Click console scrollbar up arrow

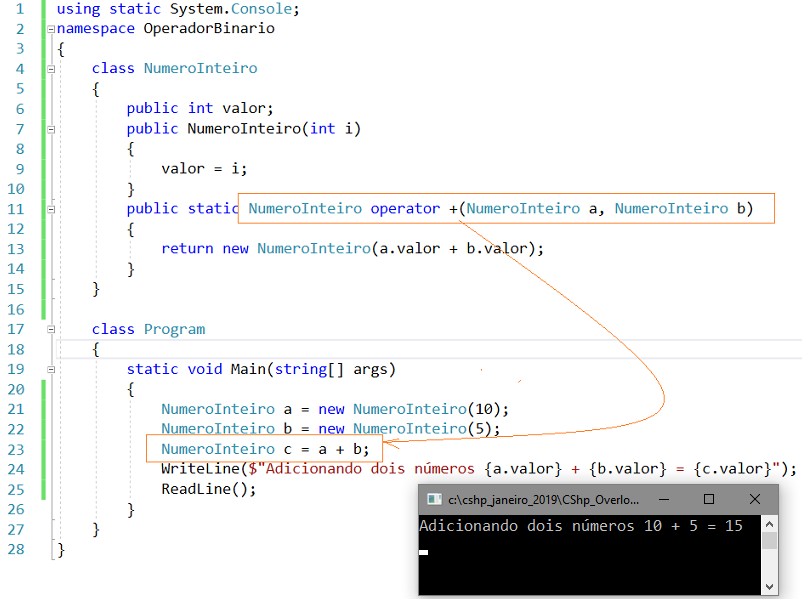(770, 524)
